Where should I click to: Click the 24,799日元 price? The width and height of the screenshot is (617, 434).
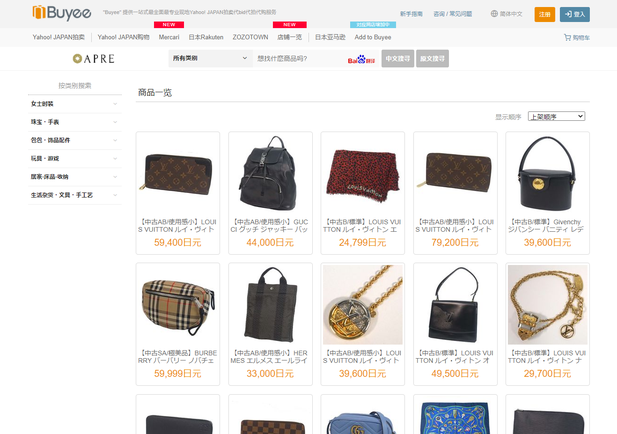[363, 243]
